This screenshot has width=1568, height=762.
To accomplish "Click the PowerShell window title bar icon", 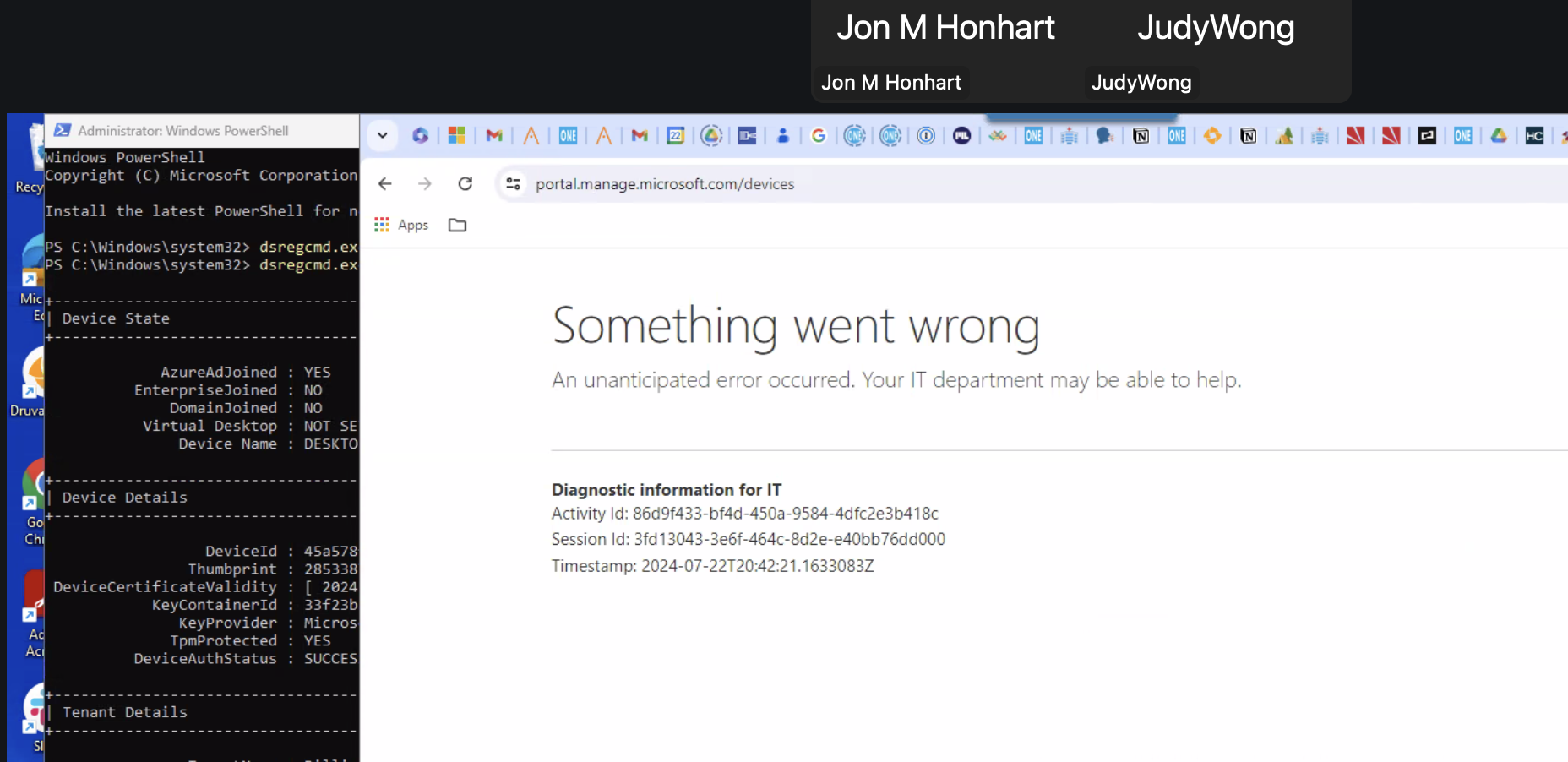I will pyautogui.click(x=63, y=130).
